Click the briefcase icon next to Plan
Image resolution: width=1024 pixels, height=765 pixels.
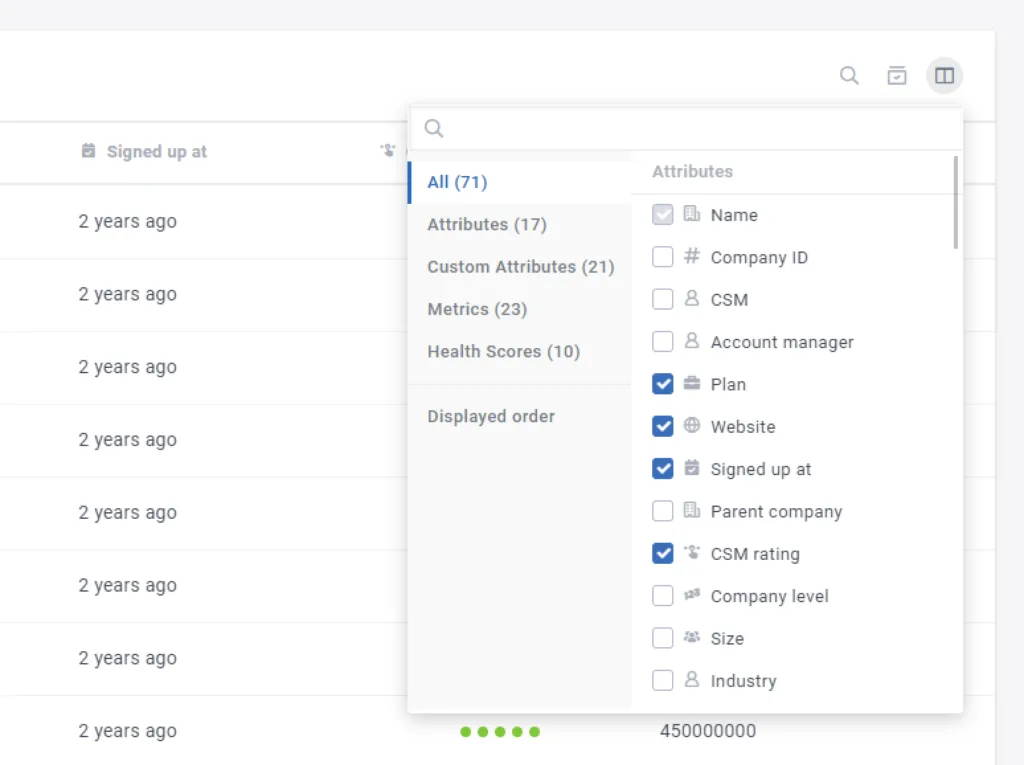[692, 383]
